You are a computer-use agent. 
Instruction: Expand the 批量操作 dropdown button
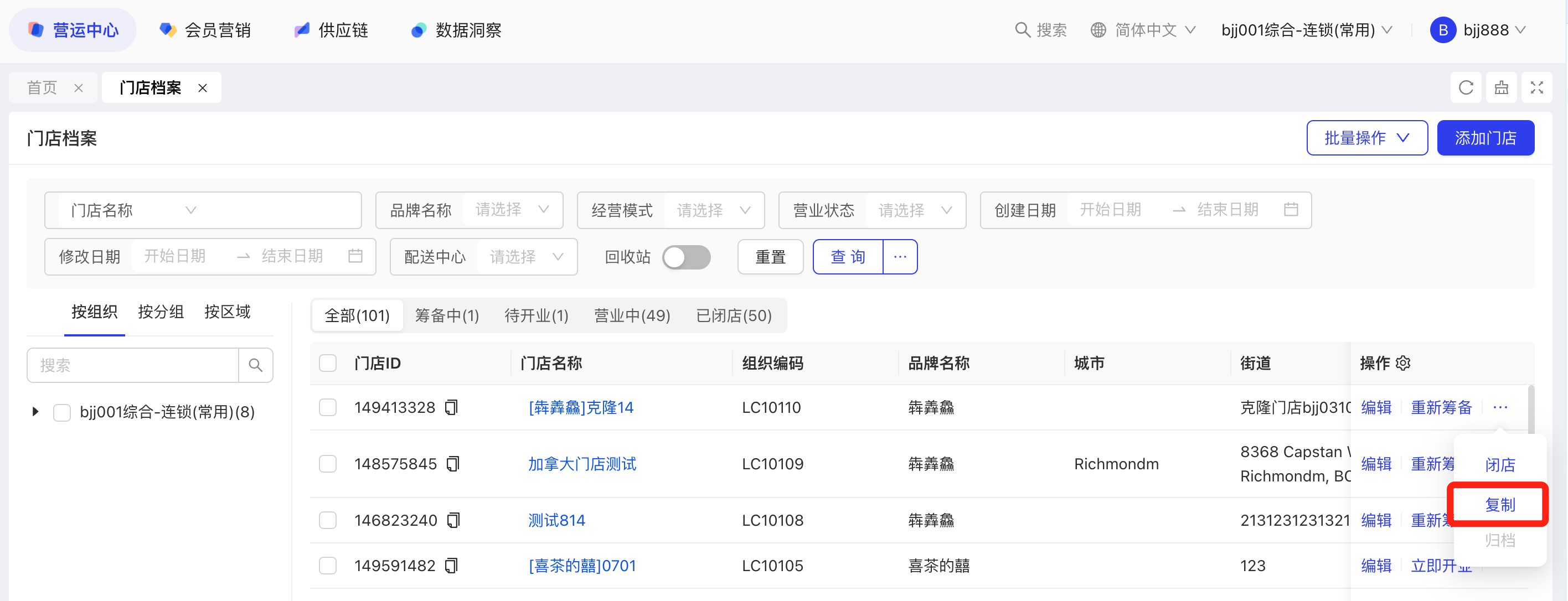click(x=1366, y=138)
